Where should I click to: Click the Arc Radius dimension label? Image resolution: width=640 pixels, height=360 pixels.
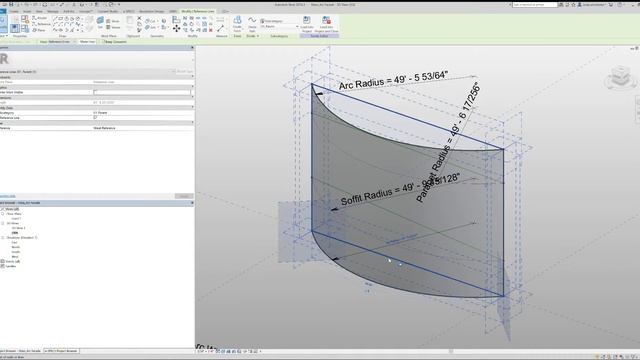coord(393,80)
